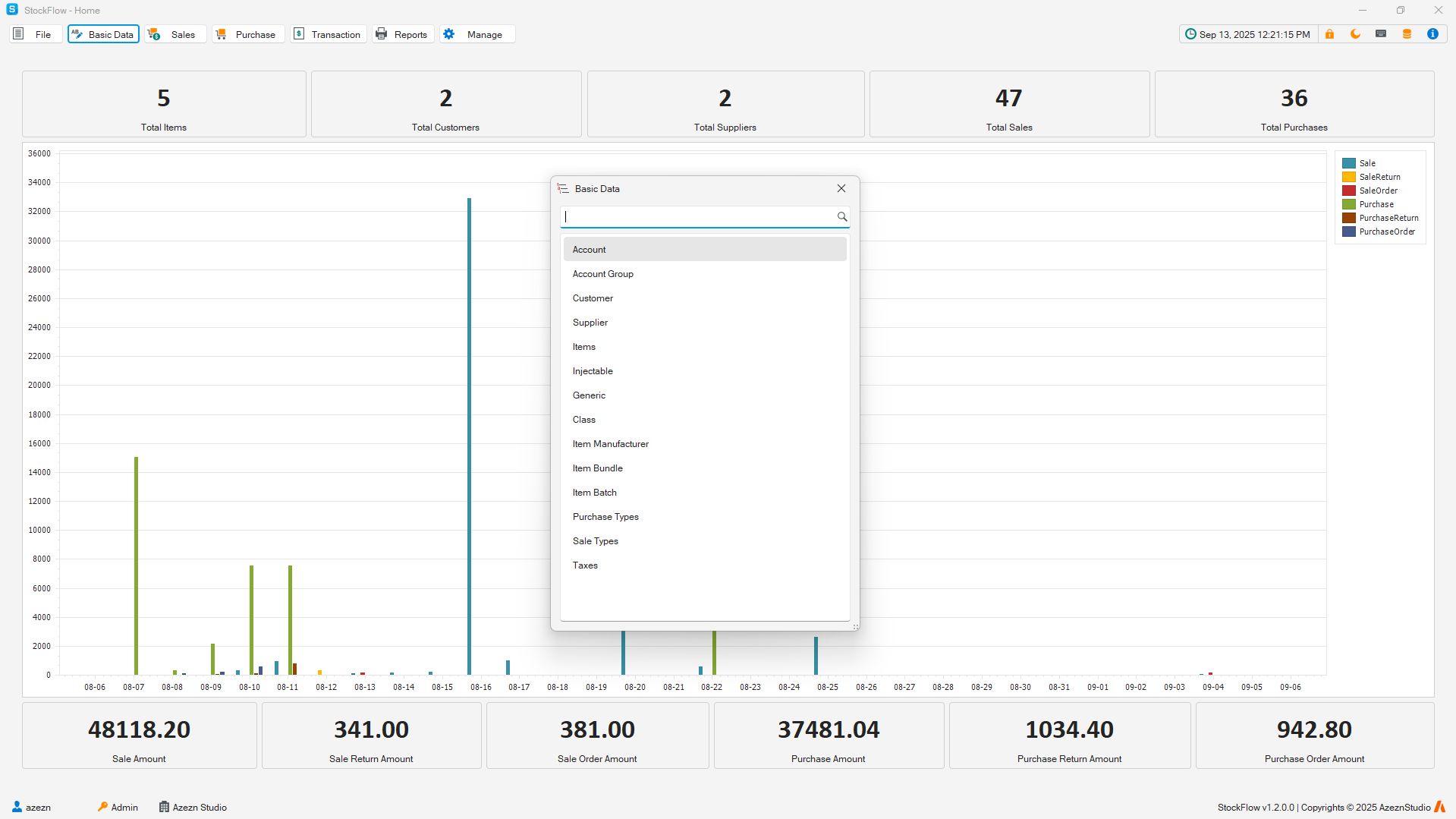
Task: Expand the Reports menu
Action: coord(402,34)
